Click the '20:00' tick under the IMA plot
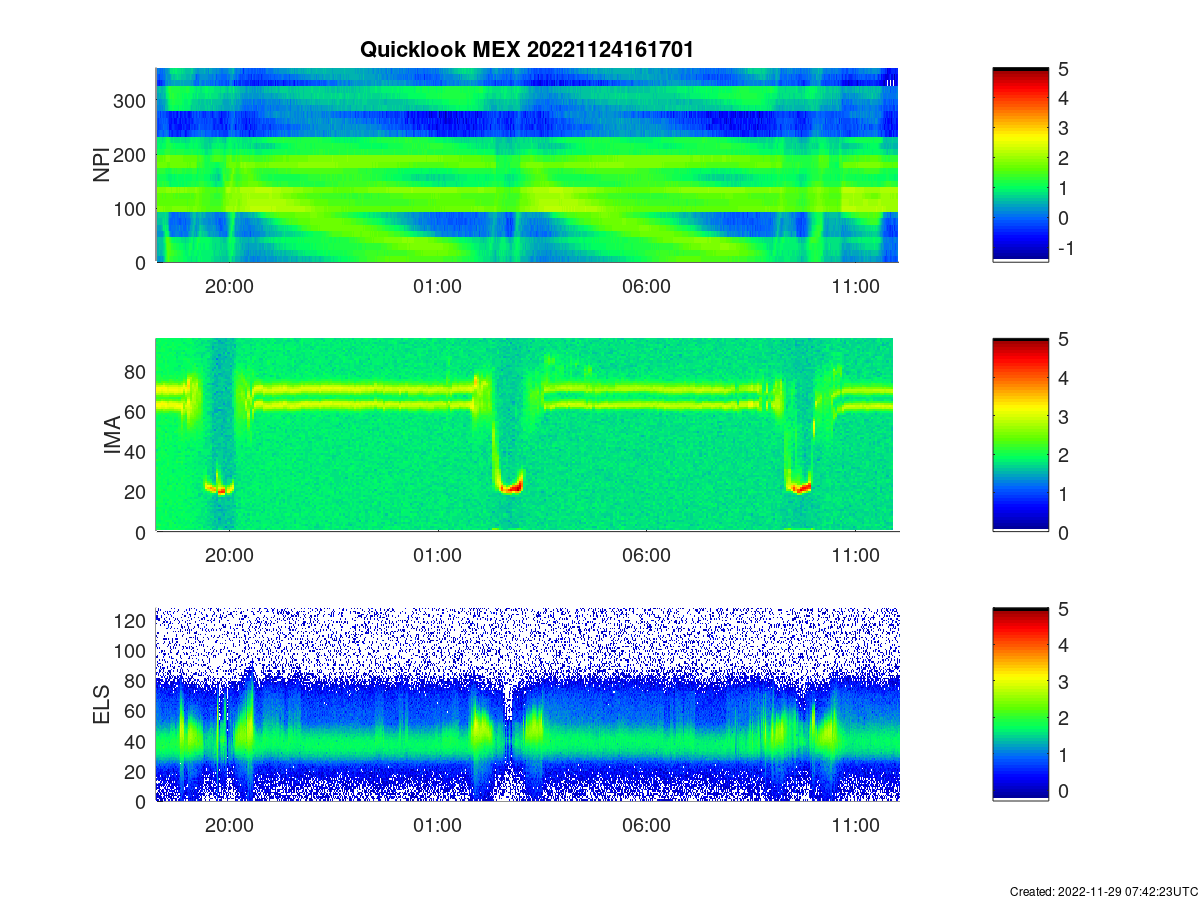The image size is (1200, 900). tap(229, 556)
